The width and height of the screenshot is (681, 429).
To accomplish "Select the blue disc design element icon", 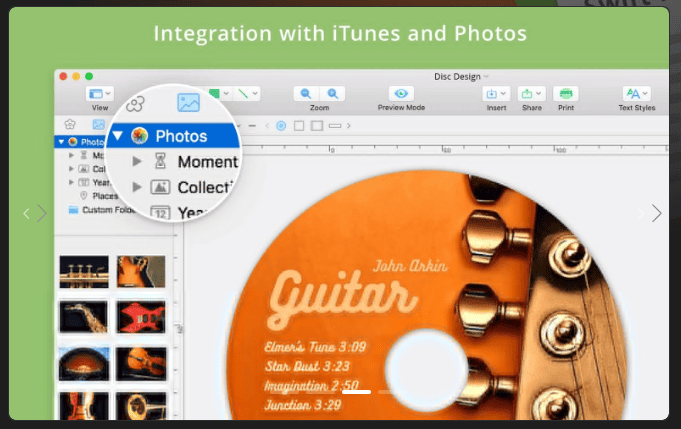I will [281, 126].
